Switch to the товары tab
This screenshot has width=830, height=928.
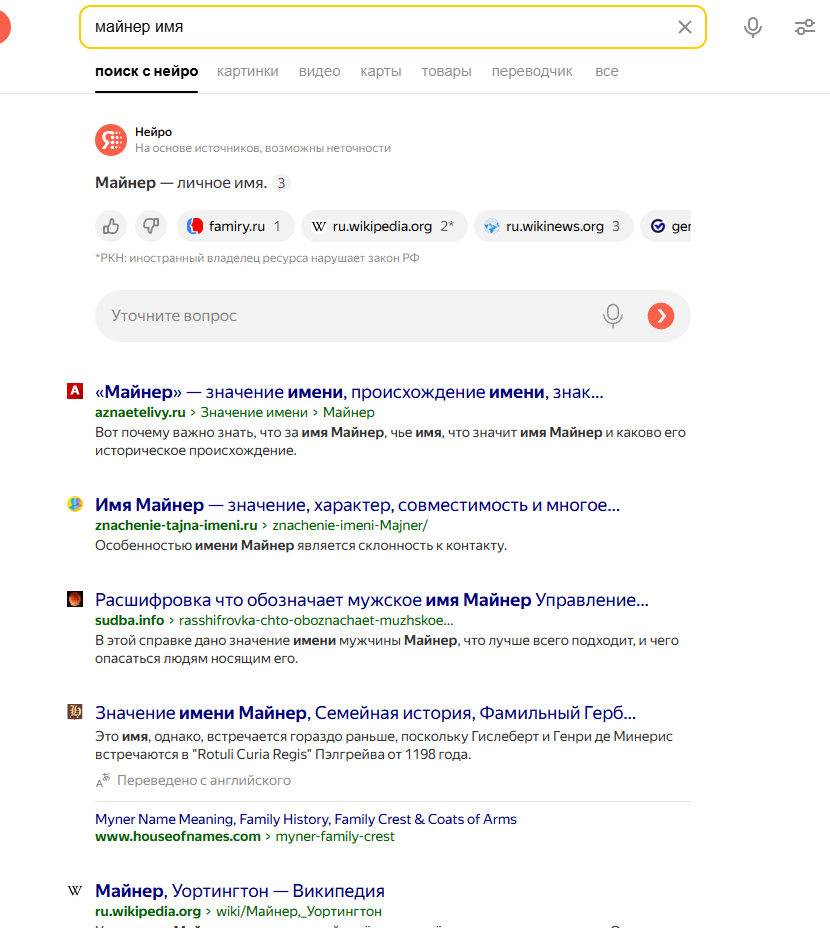coord(446,72)
